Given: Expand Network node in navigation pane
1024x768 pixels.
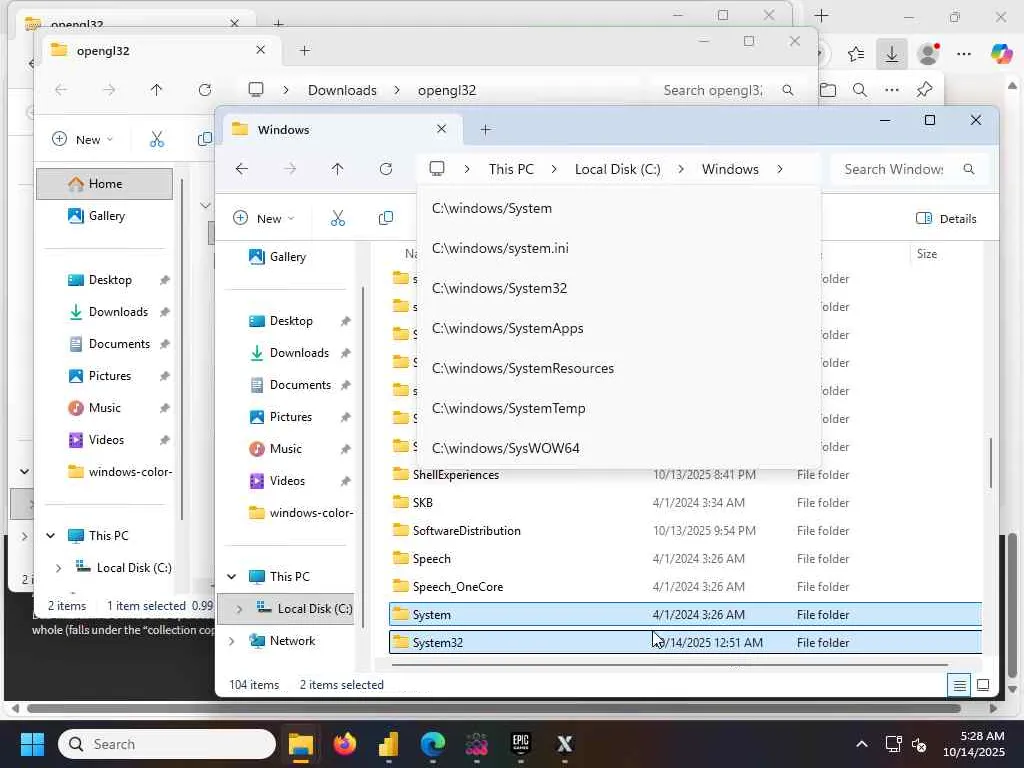Looking at the screenshot, I should [231, 641].
